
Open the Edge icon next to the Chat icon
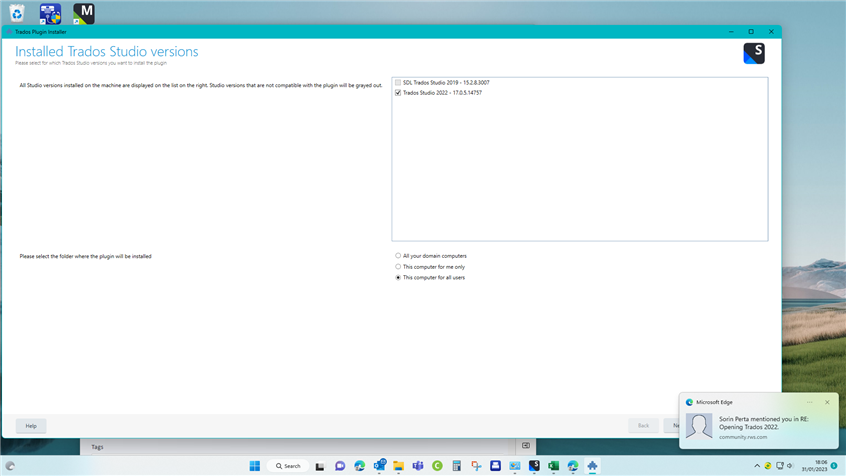point(359,466)
